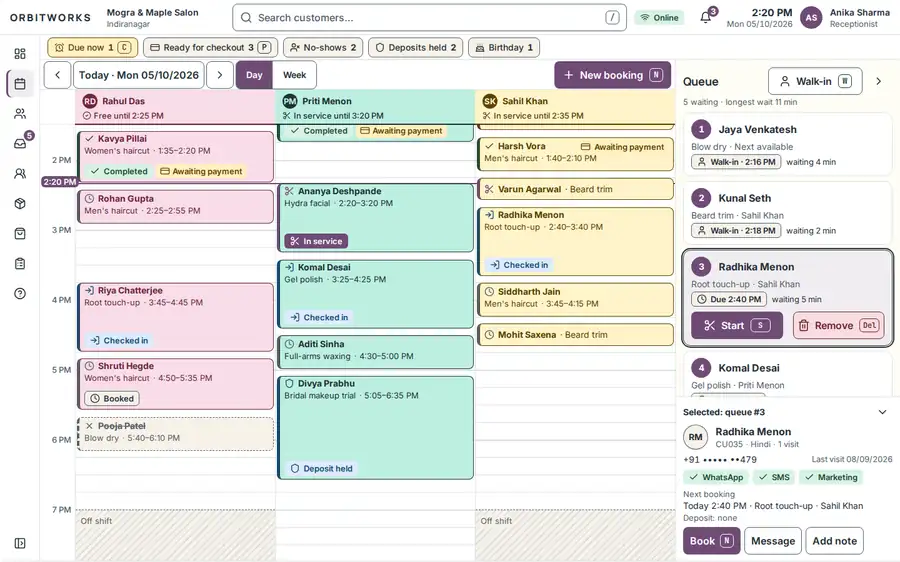
Task: Open Shruti Hegde Women's haircut appointment
Action: pos(175,384)
